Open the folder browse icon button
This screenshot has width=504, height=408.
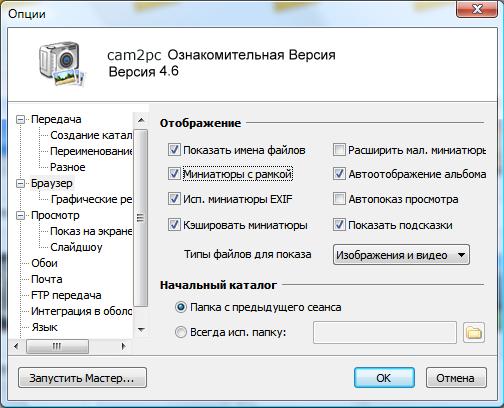coord(474,332)
